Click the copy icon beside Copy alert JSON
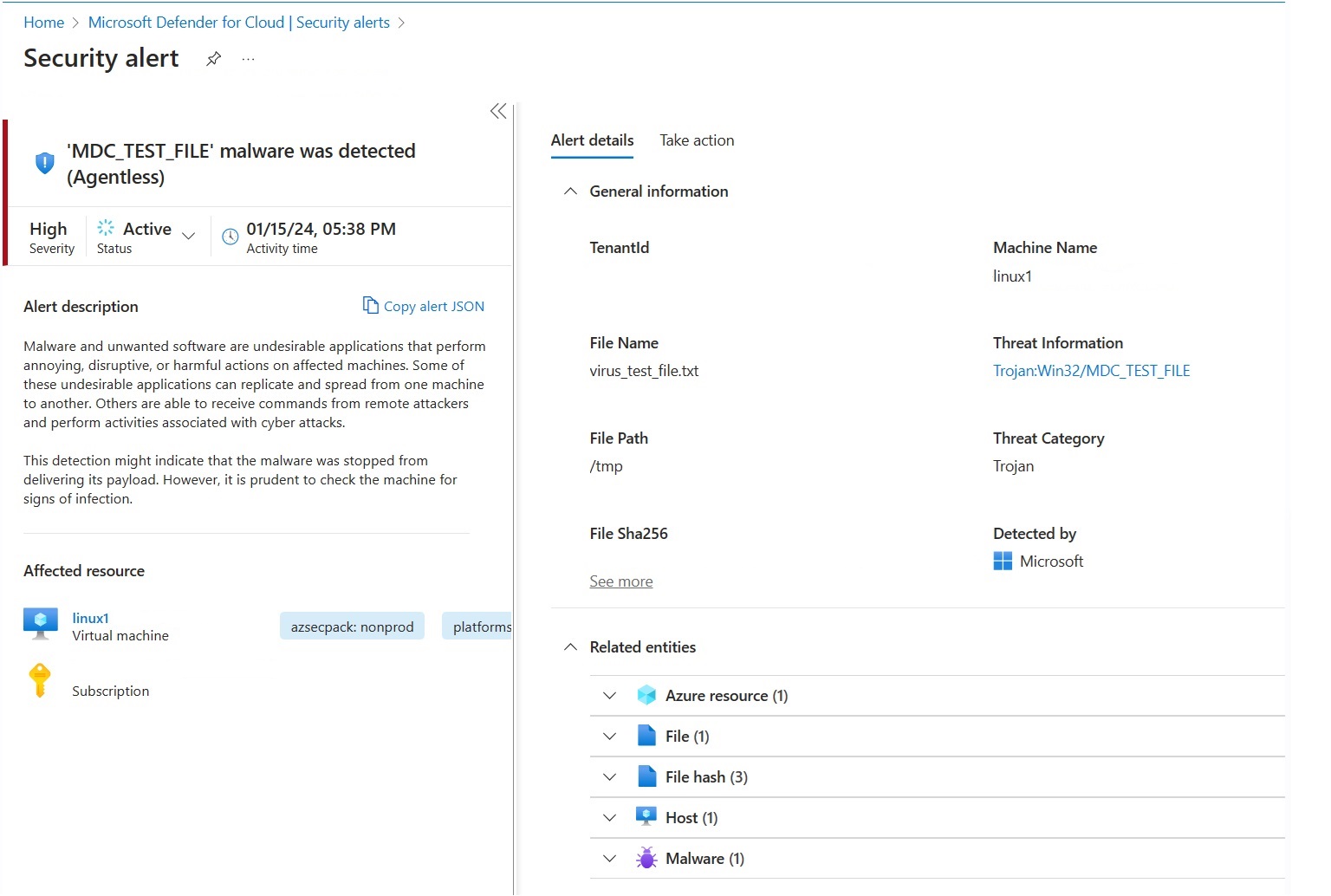1331x896 pixels. 370,305
